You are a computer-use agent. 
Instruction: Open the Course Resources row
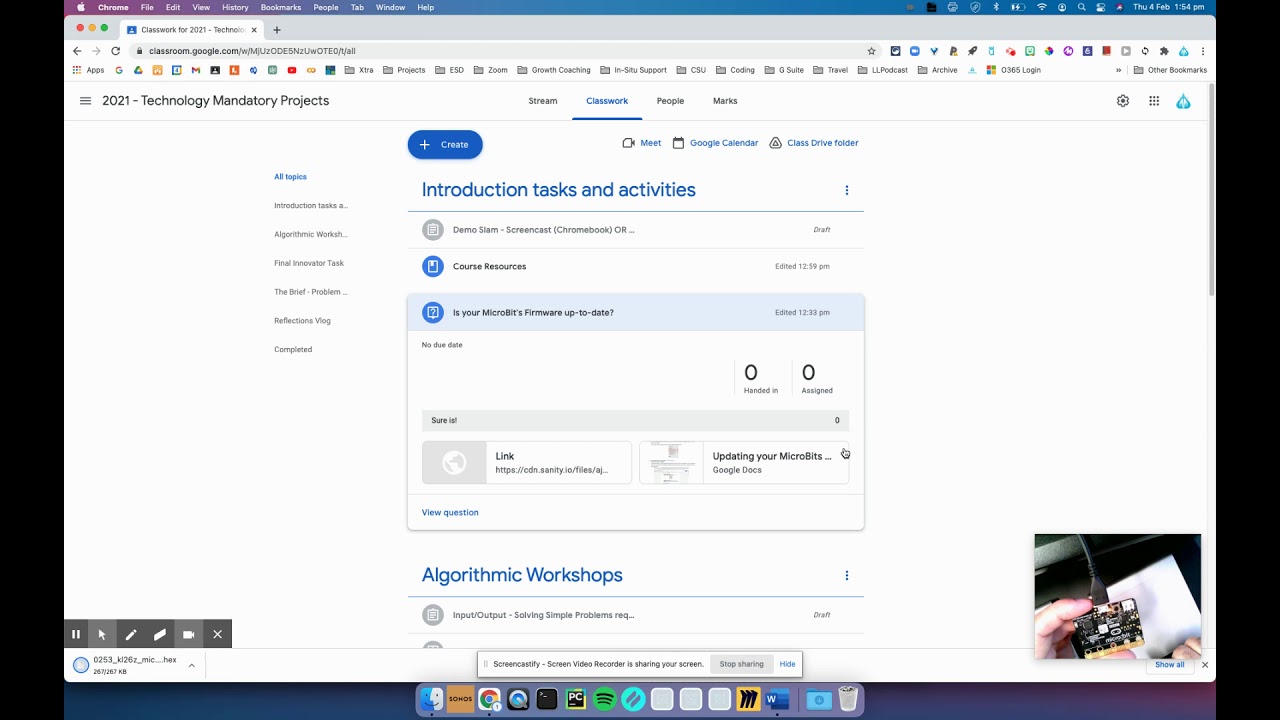point(636,266)
